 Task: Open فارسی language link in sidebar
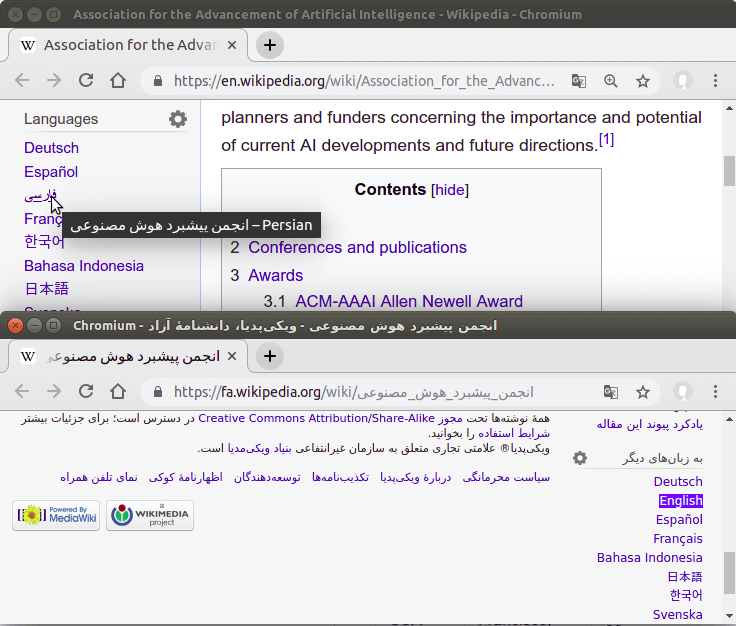pos(40,196)
